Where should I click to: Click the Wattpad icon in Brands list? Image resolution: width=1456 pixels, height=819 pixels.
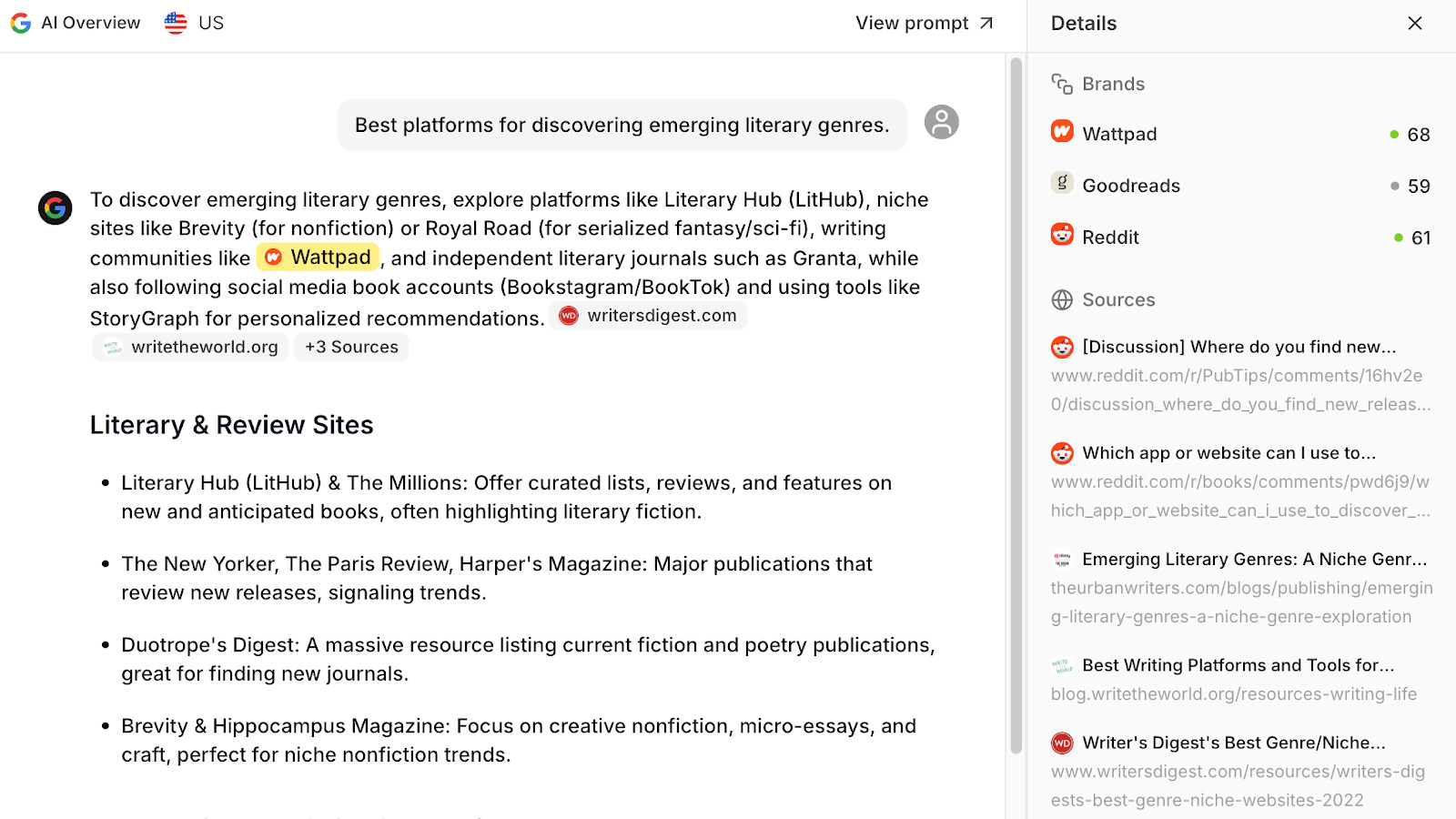[1062, 132]
